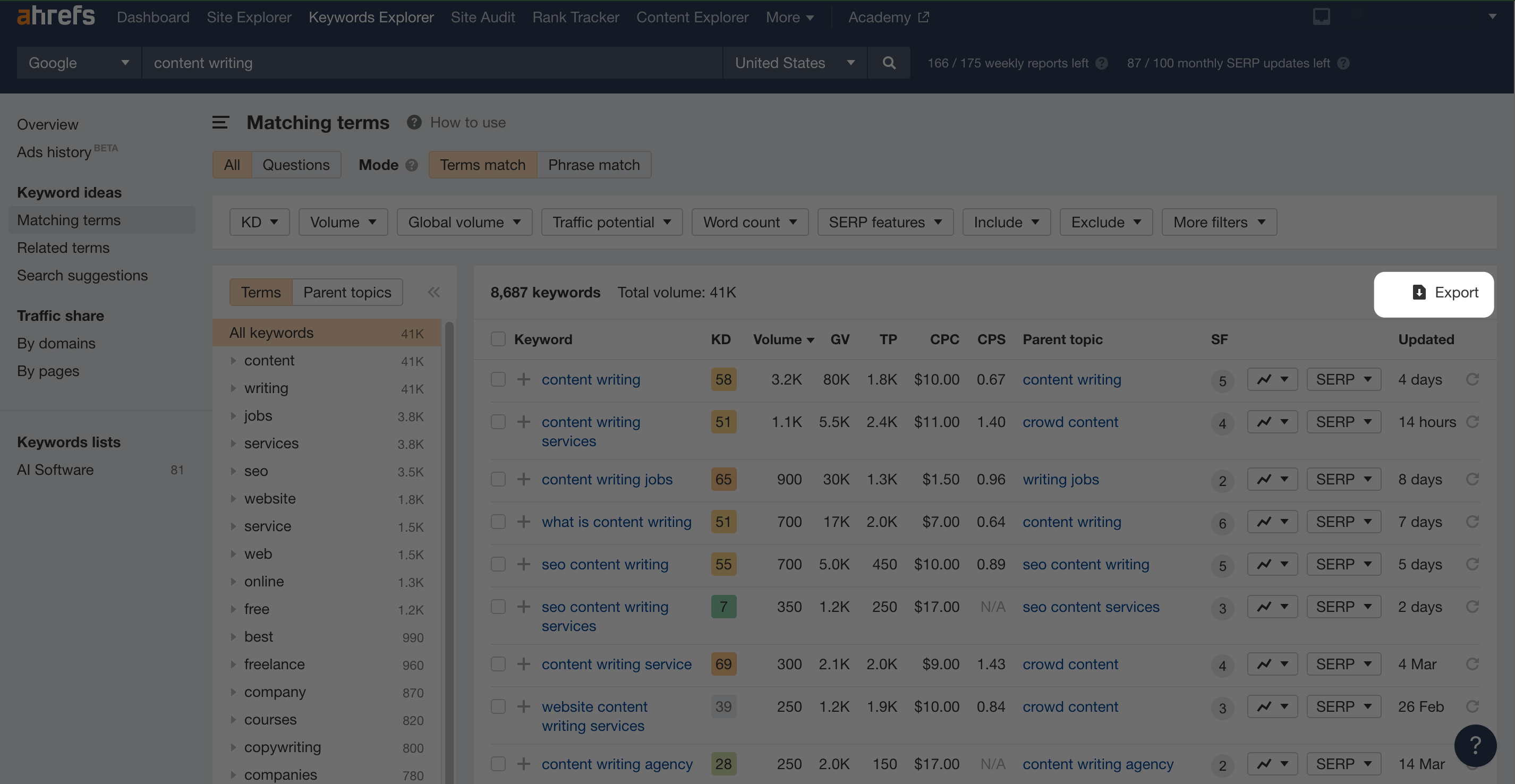Click the green KD 7 difficulty badge

724,607
